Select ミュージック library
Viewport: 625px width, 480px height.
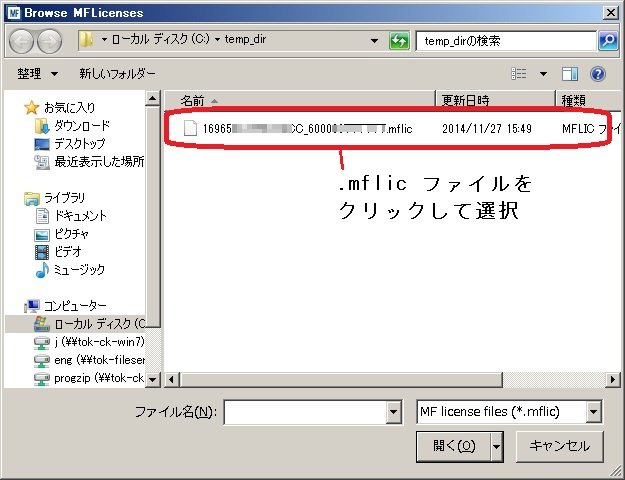(79, 270)
